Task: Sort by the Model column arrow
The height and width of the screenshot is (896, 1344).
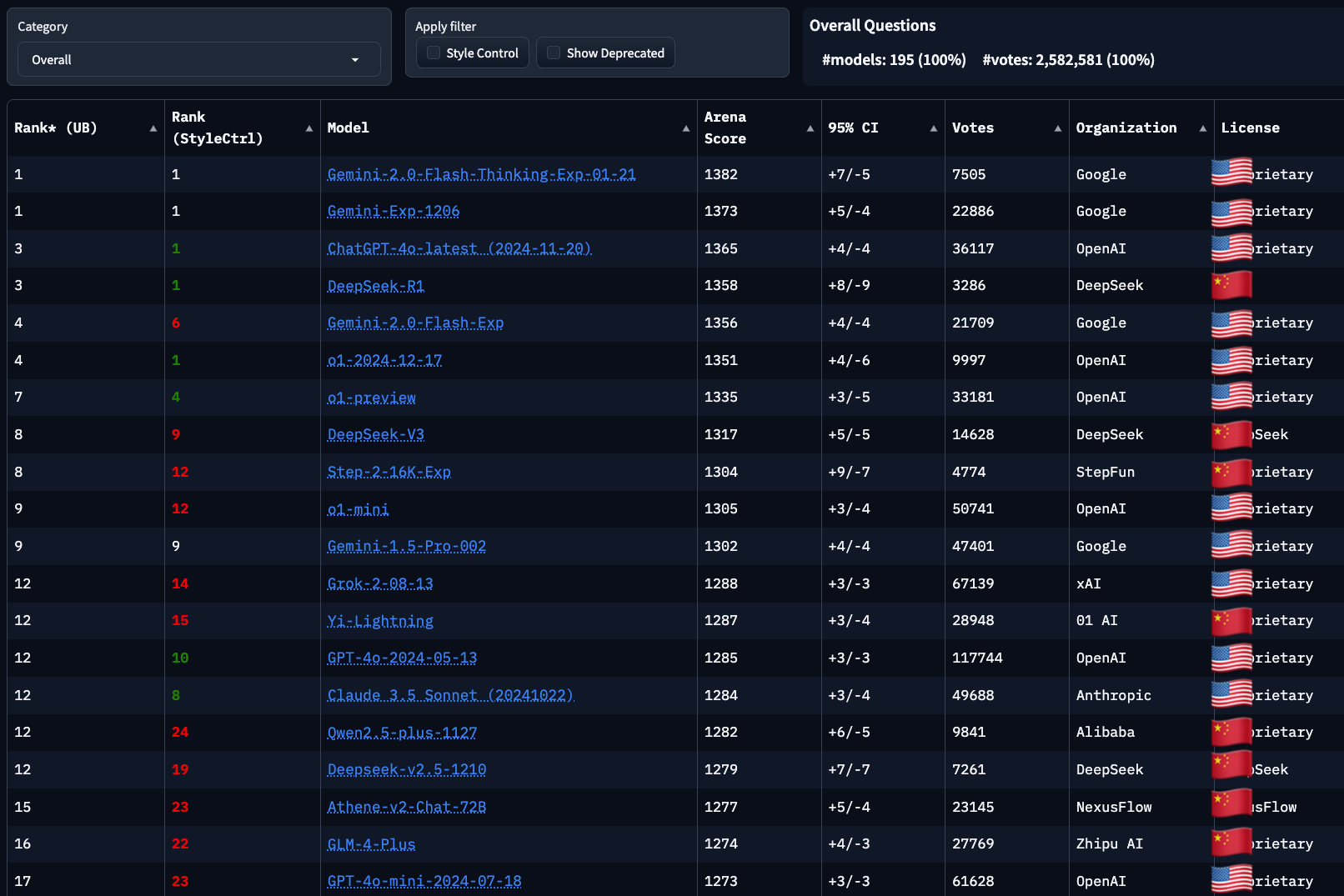Action: coord(686,128)
